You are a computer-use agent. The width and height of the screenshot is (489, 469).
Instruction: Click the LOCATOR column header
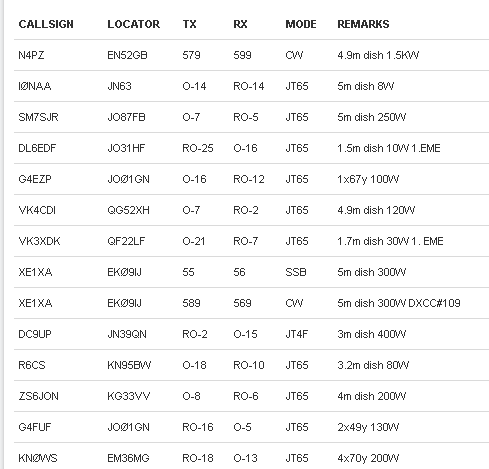tap(134, 24)
